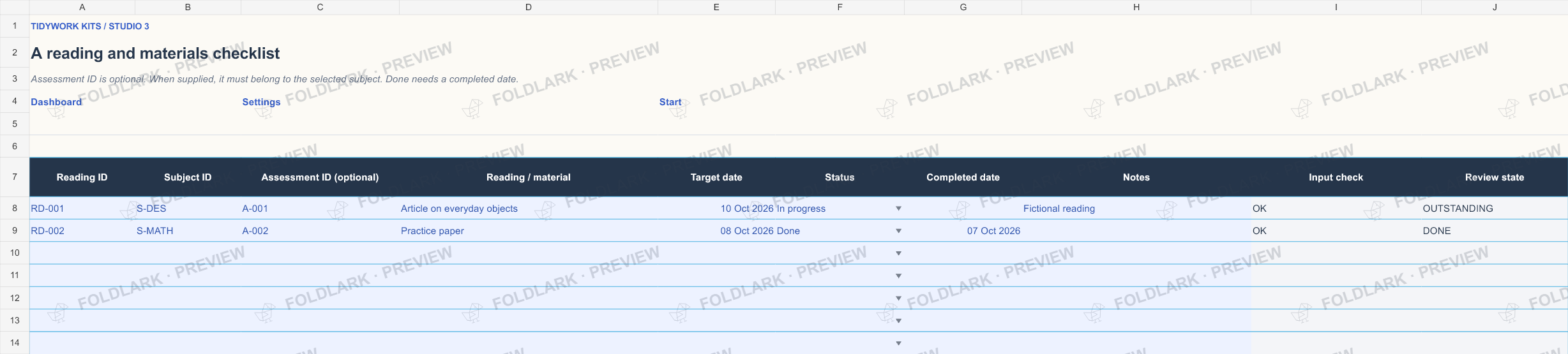This screenshot has width=1568, height=354.
Task: Expand the status dropdown in row 12
Action: 898,298
